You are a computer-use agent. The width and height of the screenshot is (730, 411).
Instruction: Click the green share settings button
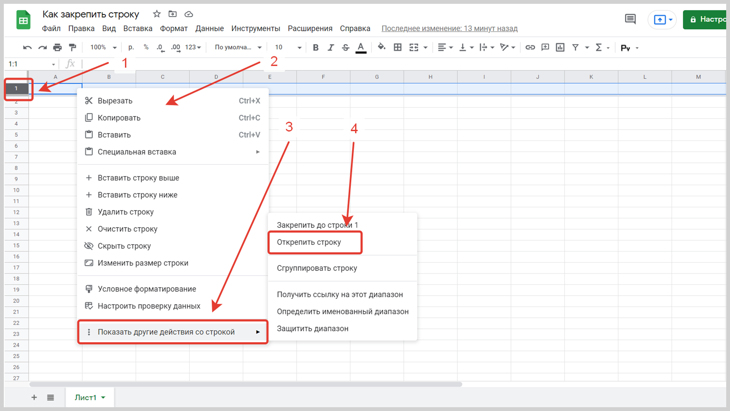704,20
